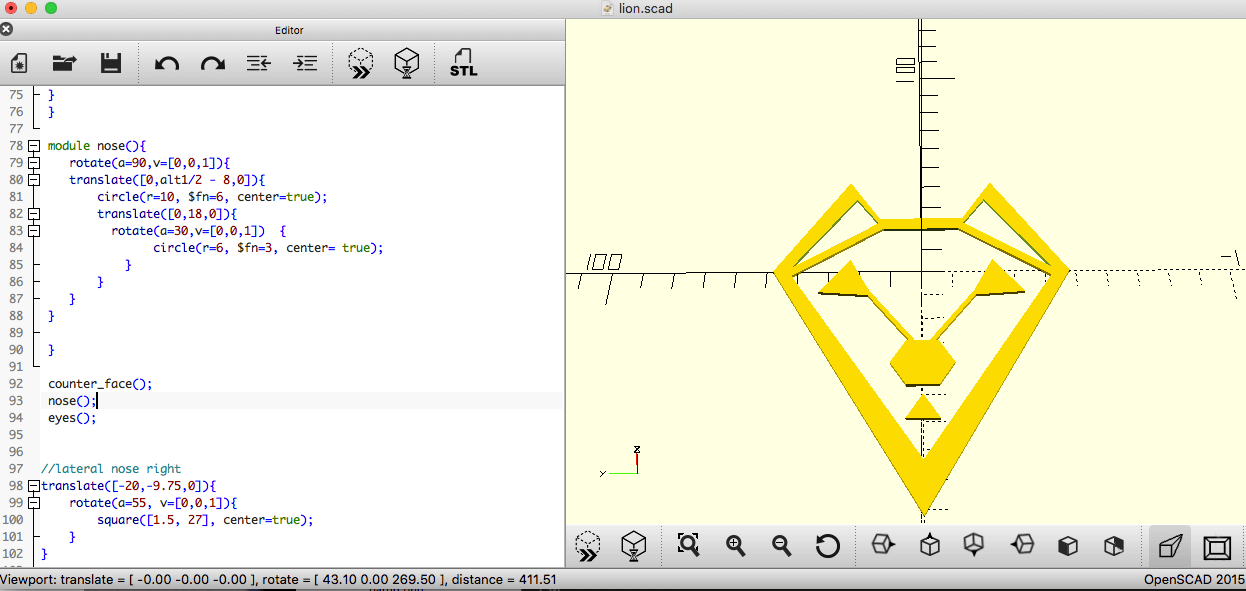Collapse the rotate(a=55) block at line 99
The image size is (1246, 591).
(x=34, y=503)
